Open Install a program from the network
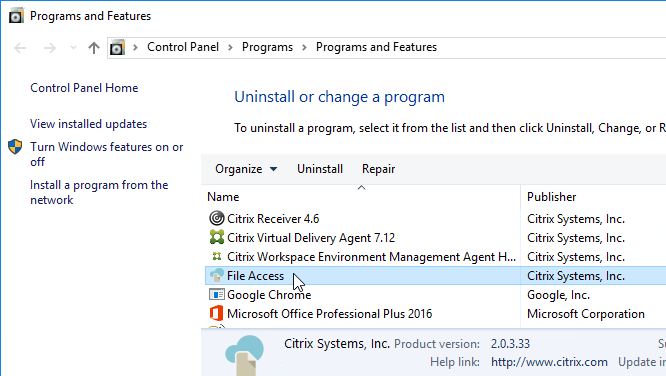This screenshot has height=376, width=666. click(99, 192)
